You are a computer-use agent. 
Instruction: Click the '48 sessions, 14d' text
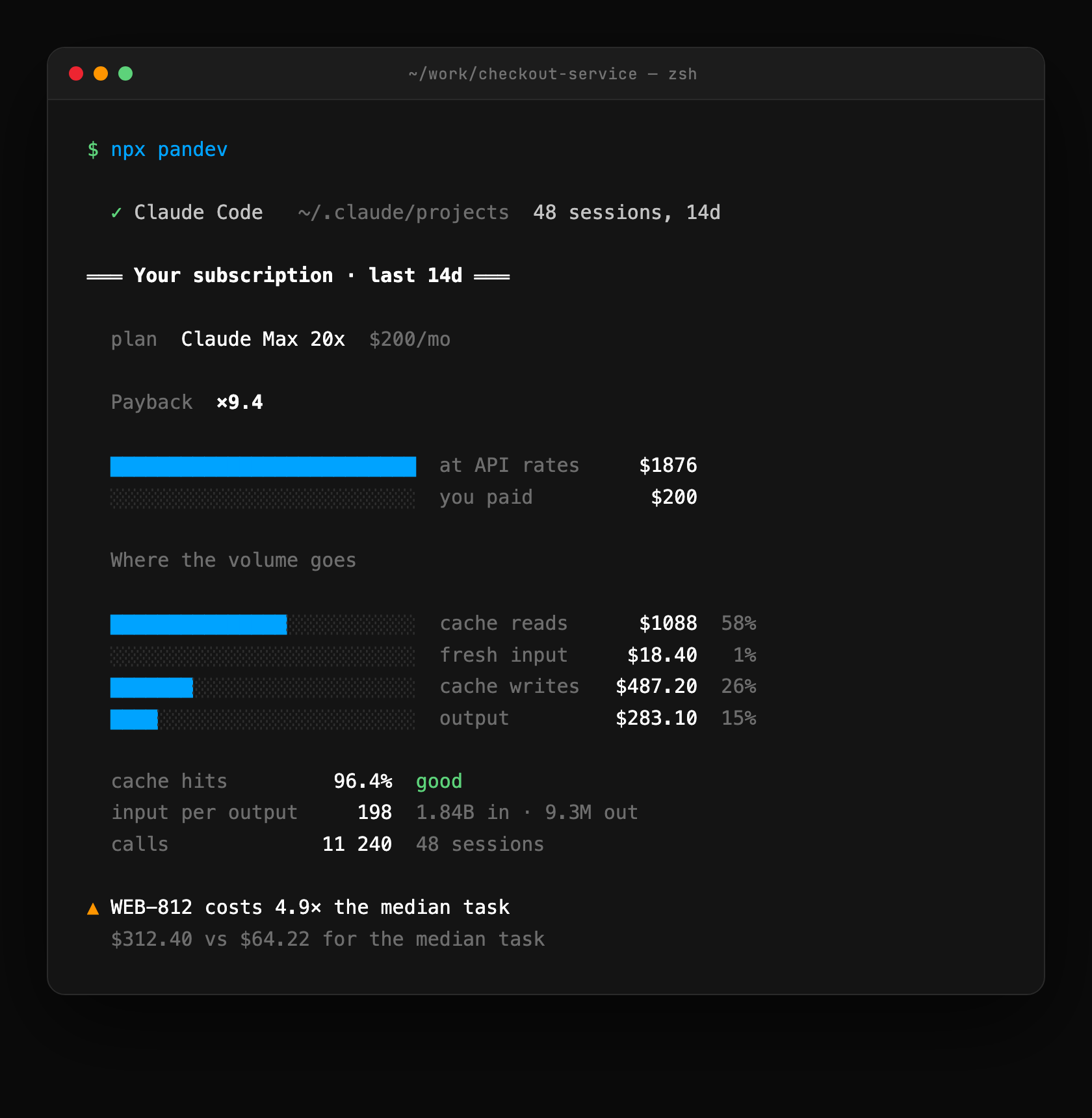click(x=627, y=213)
